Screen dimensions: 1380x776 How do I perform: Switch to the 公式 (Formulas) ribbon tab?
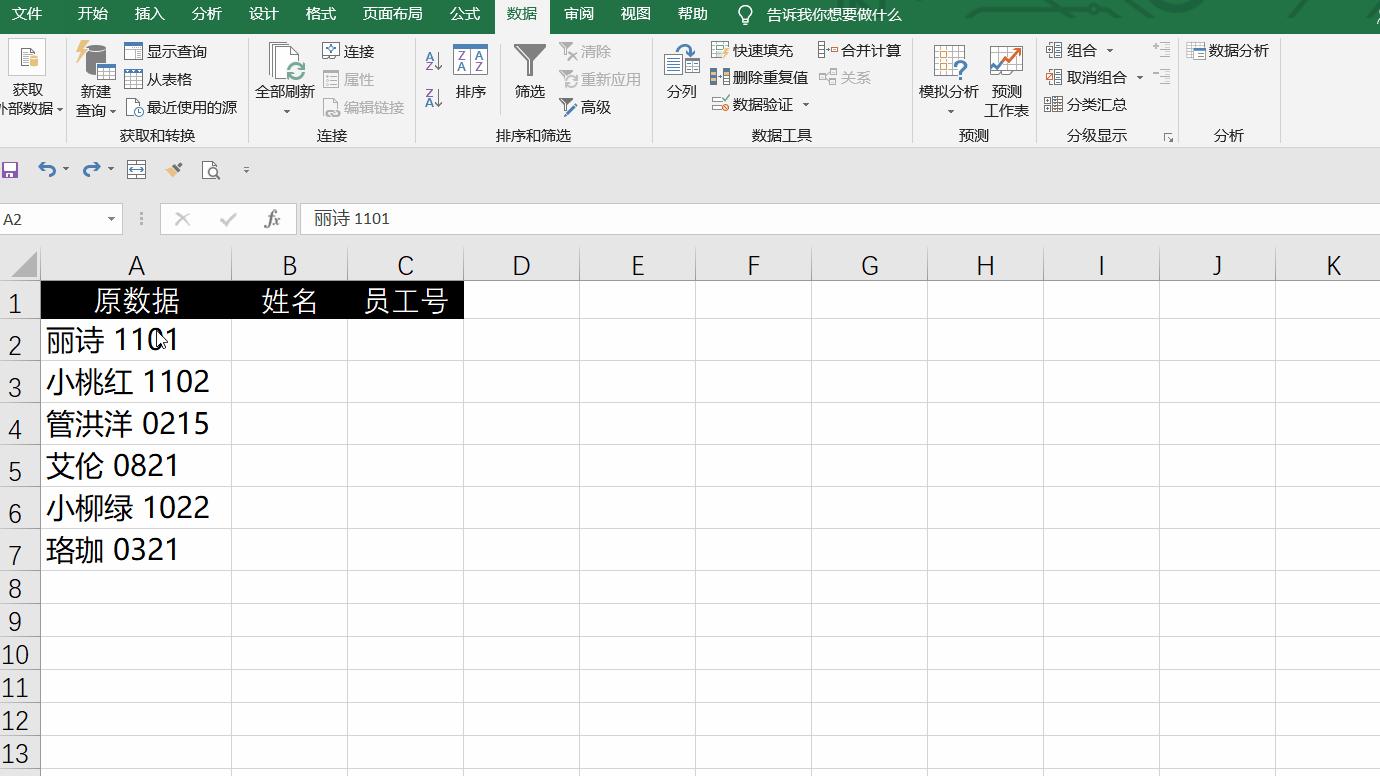pos(464,14)
